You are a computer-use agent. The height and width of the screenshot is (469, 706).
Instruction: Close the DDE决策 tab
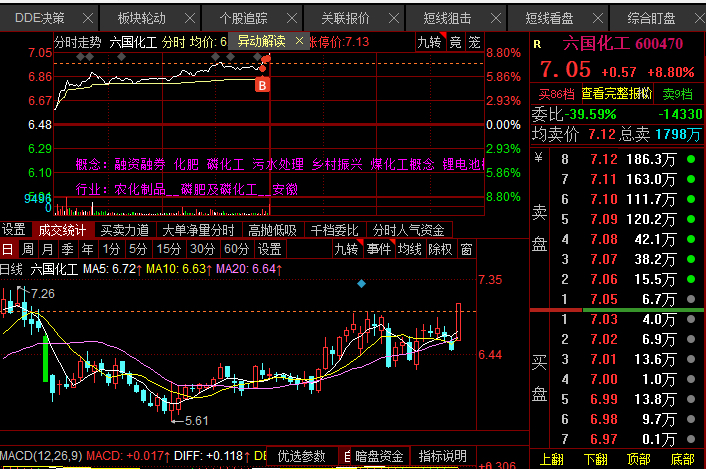point(88,18)
